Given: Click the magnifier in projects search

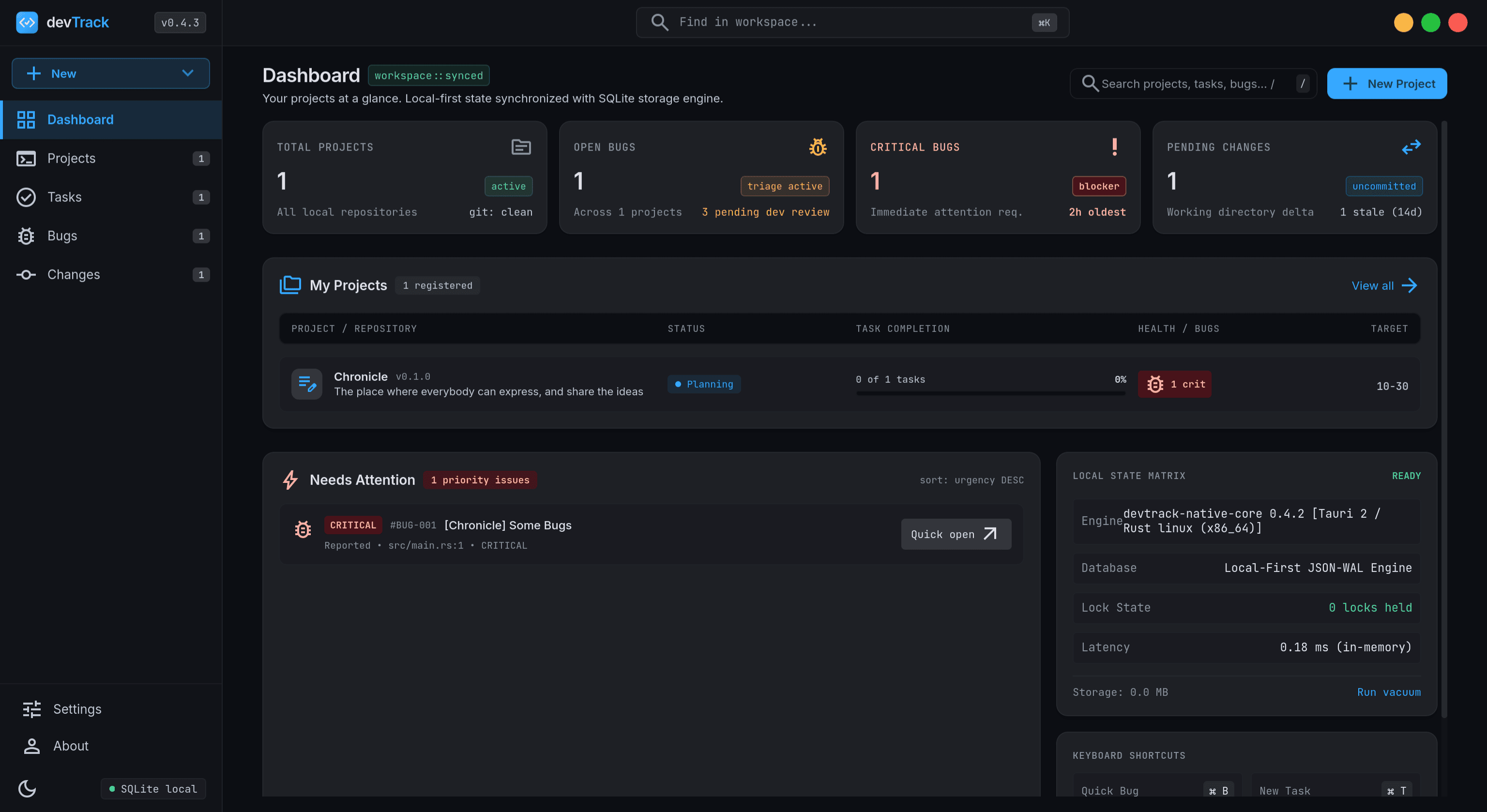Looking at the screenshot, I should (x=1090, y=84).
